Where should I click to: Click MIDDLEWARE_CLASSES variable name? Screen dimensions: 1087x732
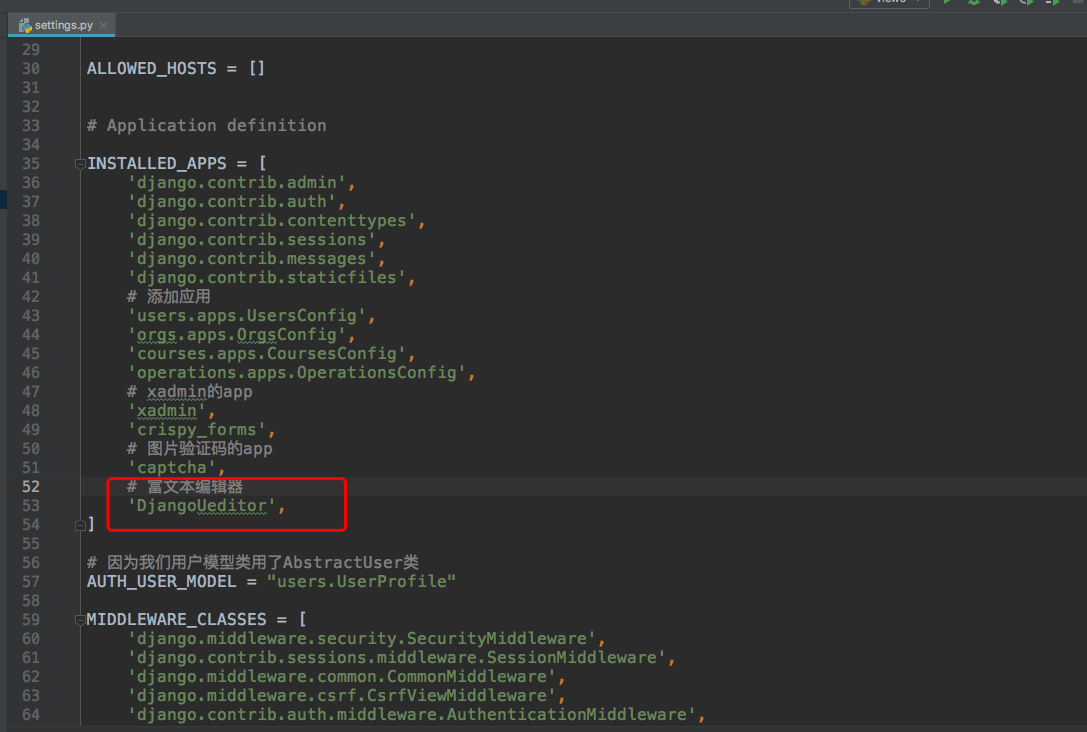coord(177,620)
